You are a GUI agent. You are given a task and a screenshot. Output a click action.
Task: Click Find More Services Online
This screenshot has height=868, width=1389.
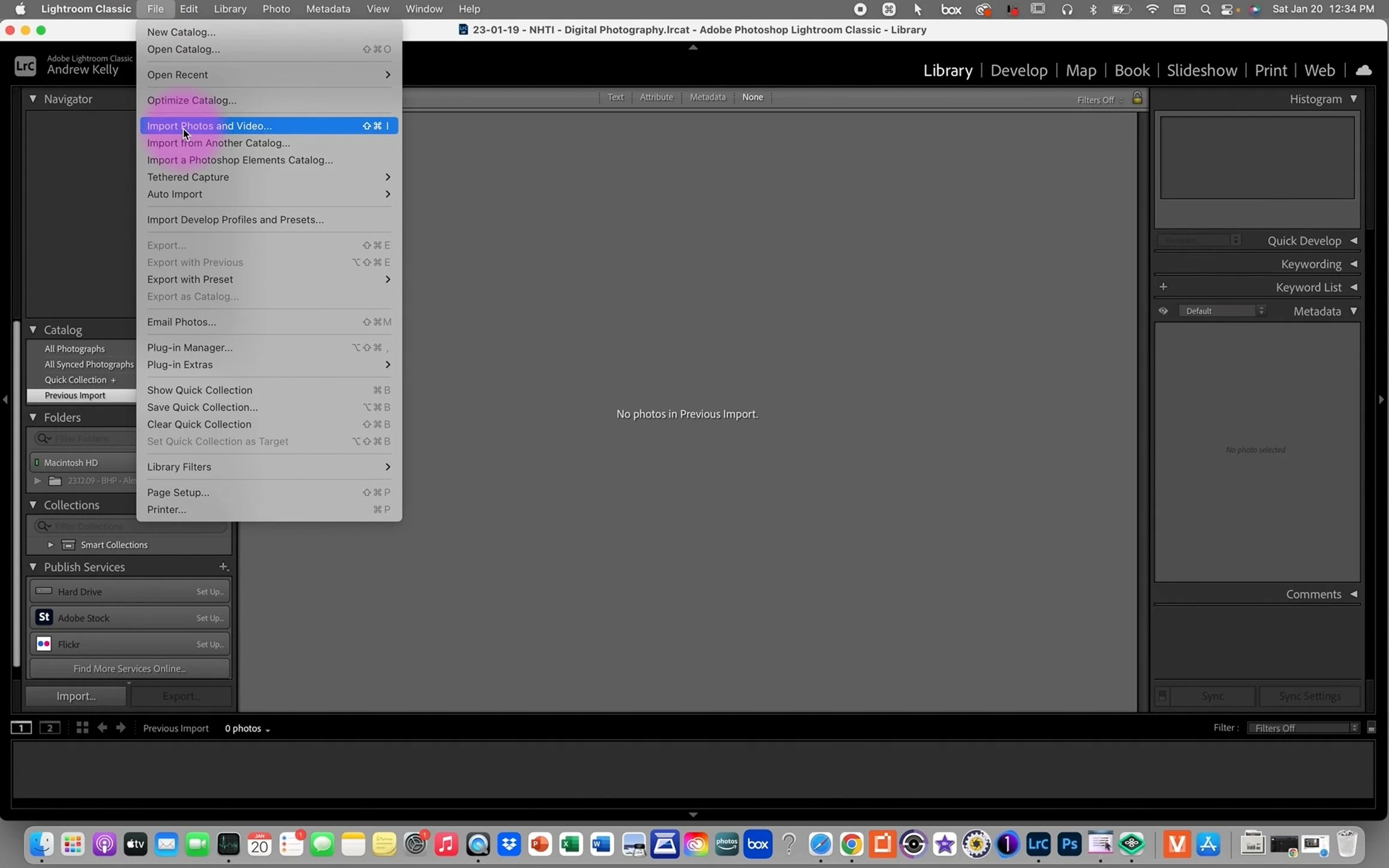point(129,669)
